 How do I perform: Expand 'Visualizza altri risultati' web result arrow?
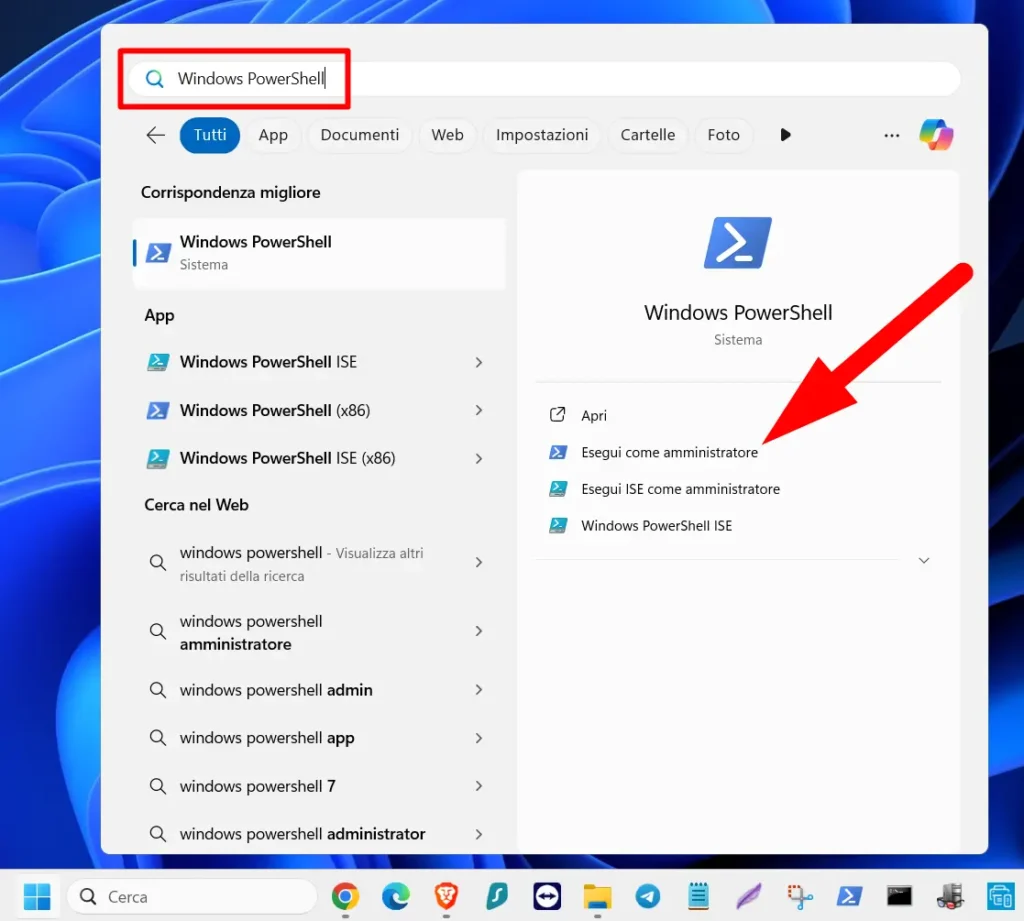point(479,562)
